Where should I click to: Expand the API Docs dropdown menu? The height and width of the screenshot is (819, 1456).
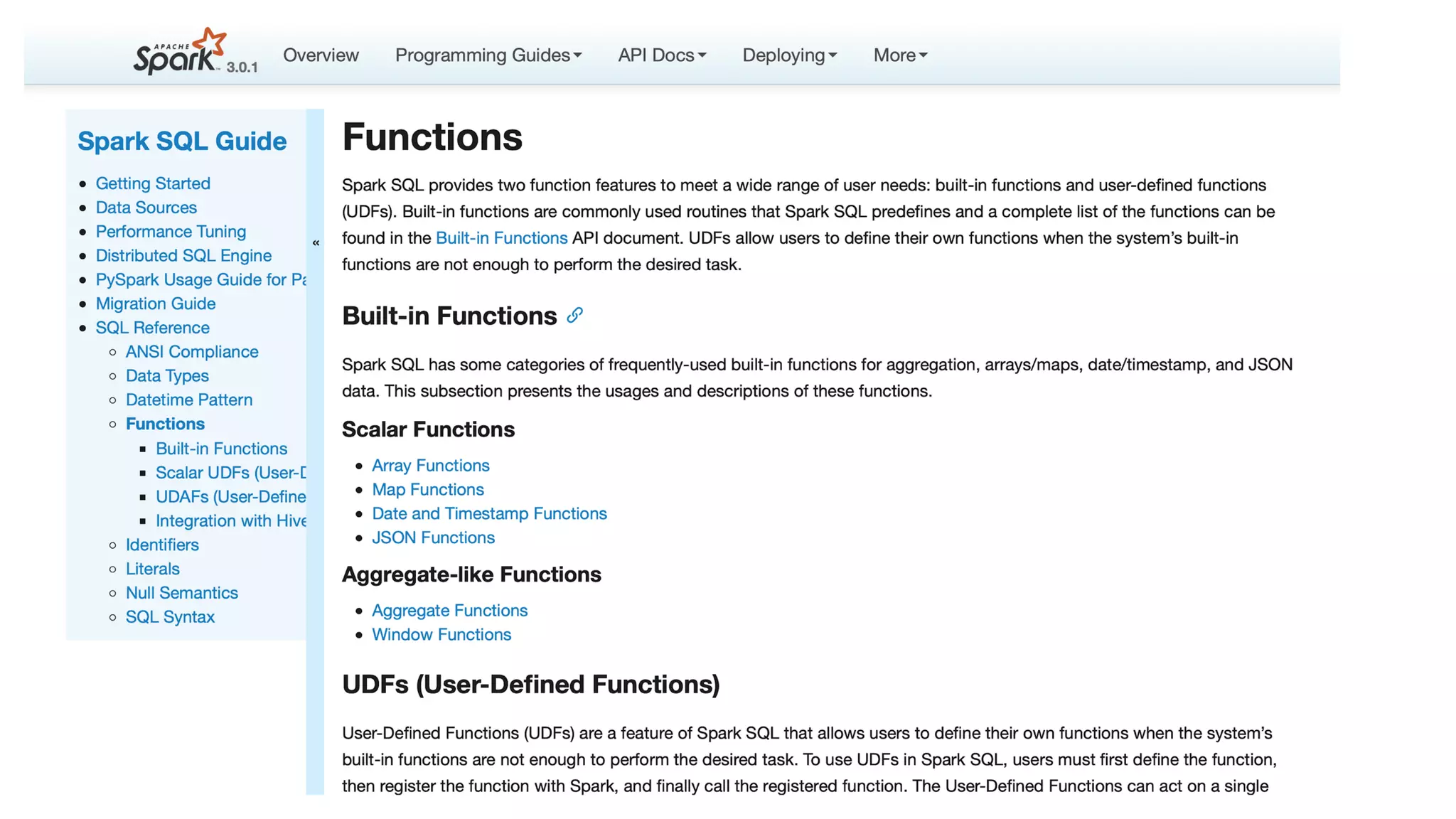(662, 55)
